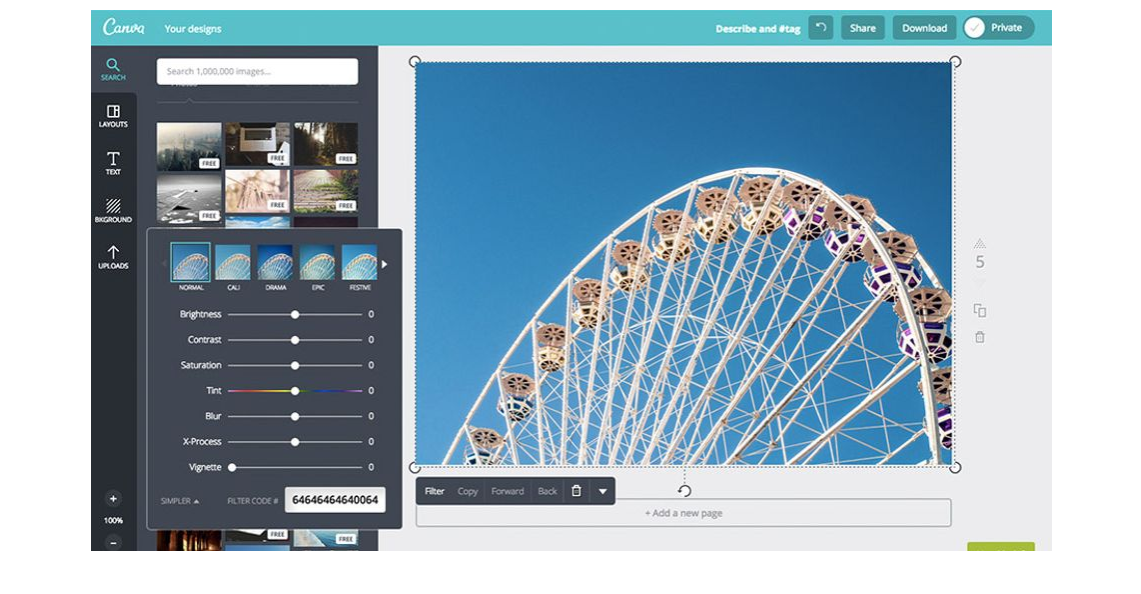Select the Text tool in the sidebar
This screenshot has height=594, width=1141.
click(x=113, y=163)
